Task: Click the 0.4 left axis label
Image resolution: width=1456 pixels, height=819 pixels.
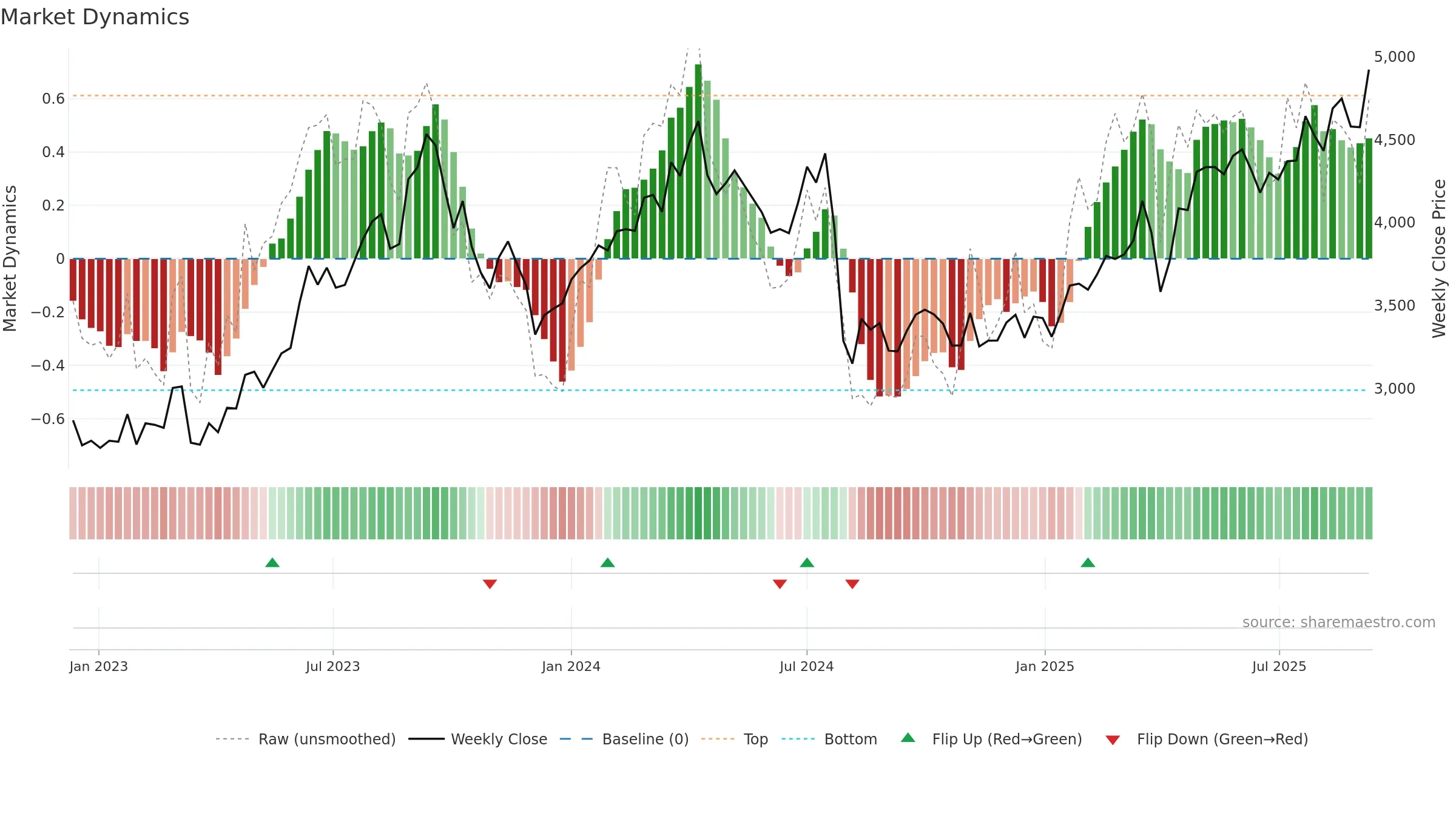Action: click(x=53, y=152)
